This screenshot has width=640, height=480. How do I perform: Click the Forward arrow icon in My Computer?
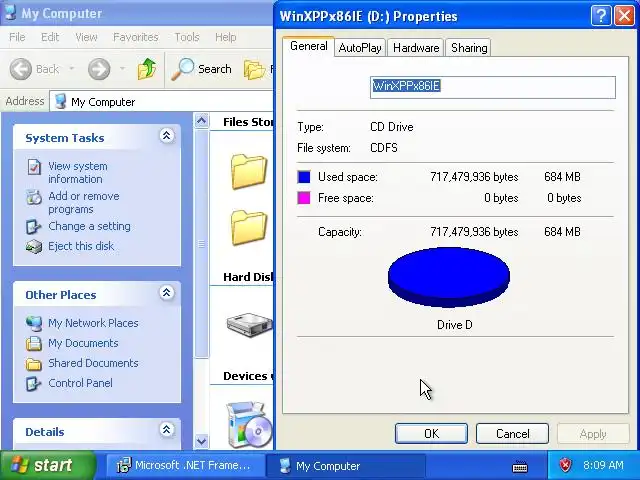(99, 69)
